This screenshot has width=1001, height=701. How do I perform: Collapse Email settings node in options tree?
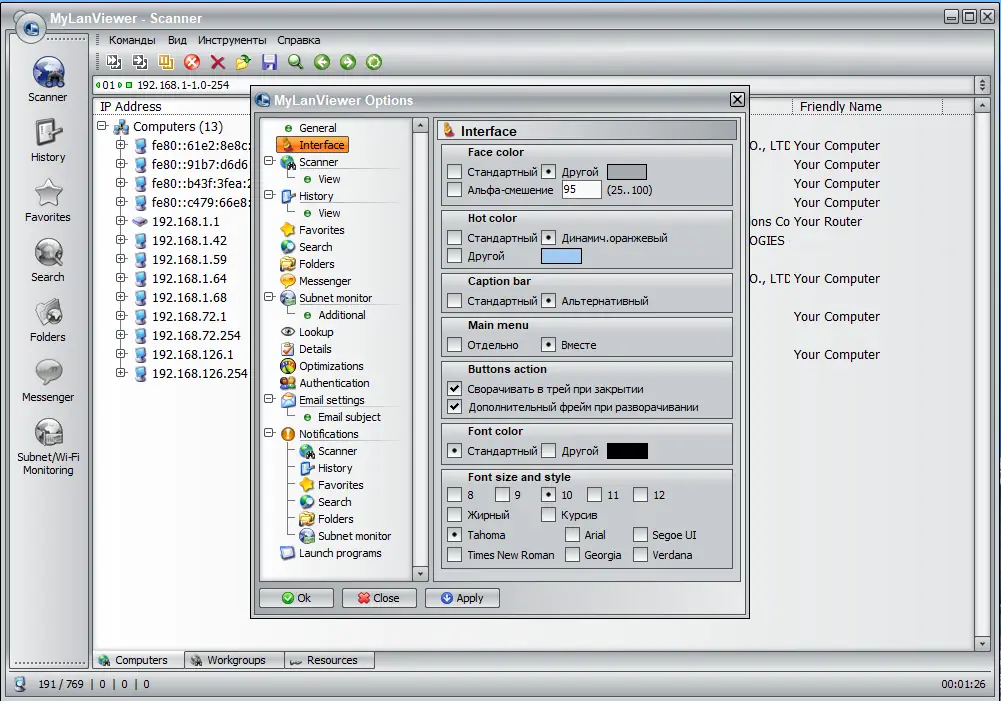(269, 399)
